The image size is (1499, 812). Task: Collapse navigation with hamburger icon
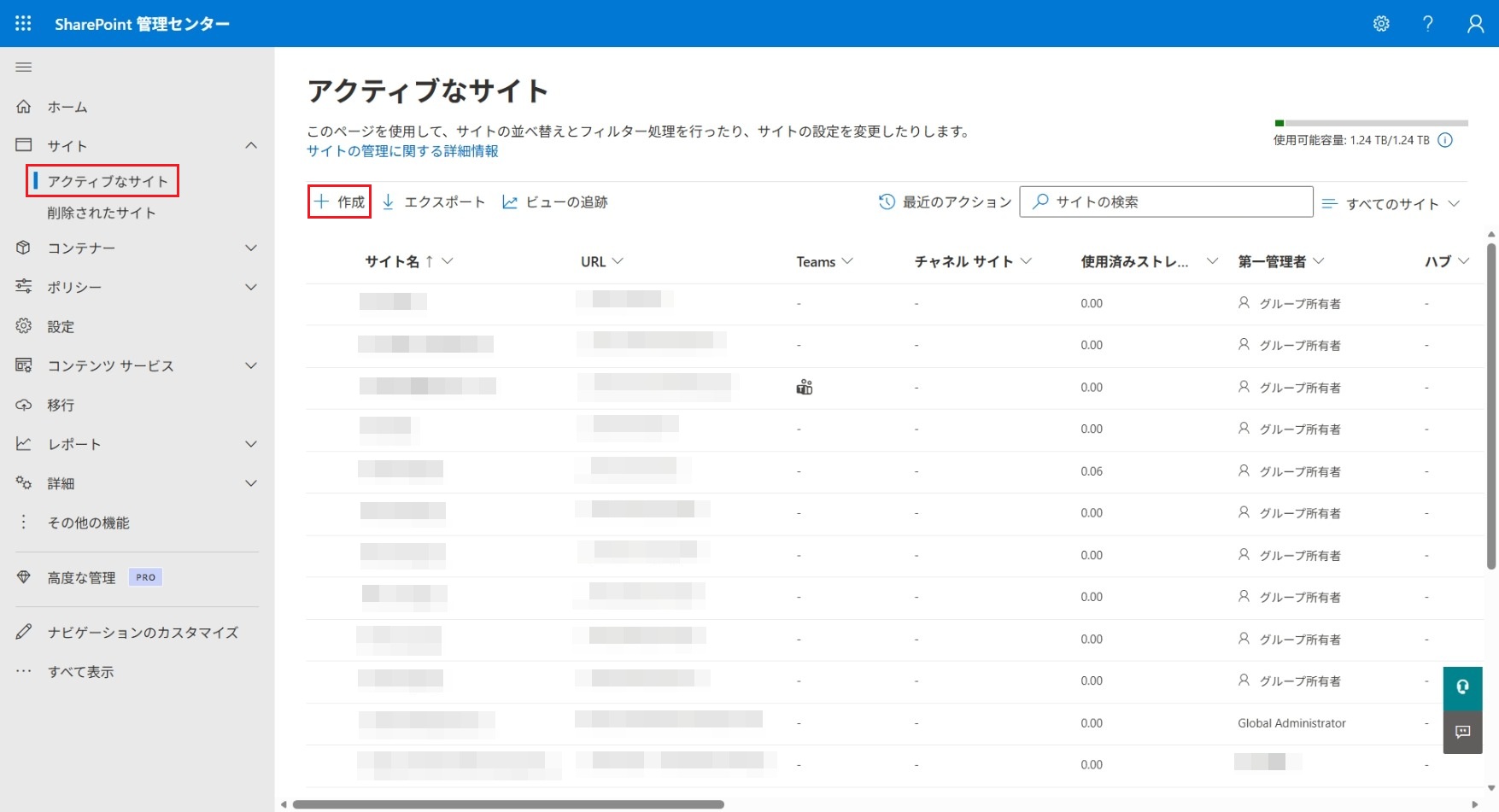click(24, 67)
